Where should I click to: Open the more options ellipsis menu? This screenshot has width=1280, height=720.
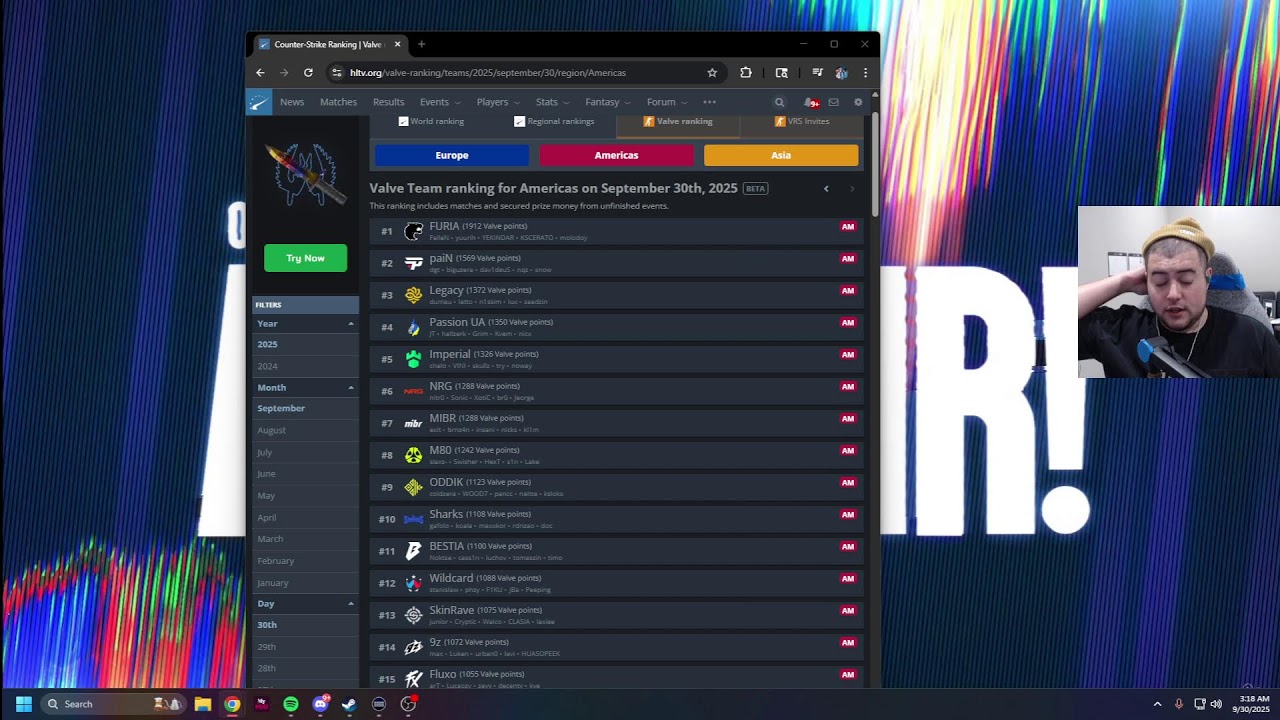click(709, 102)
